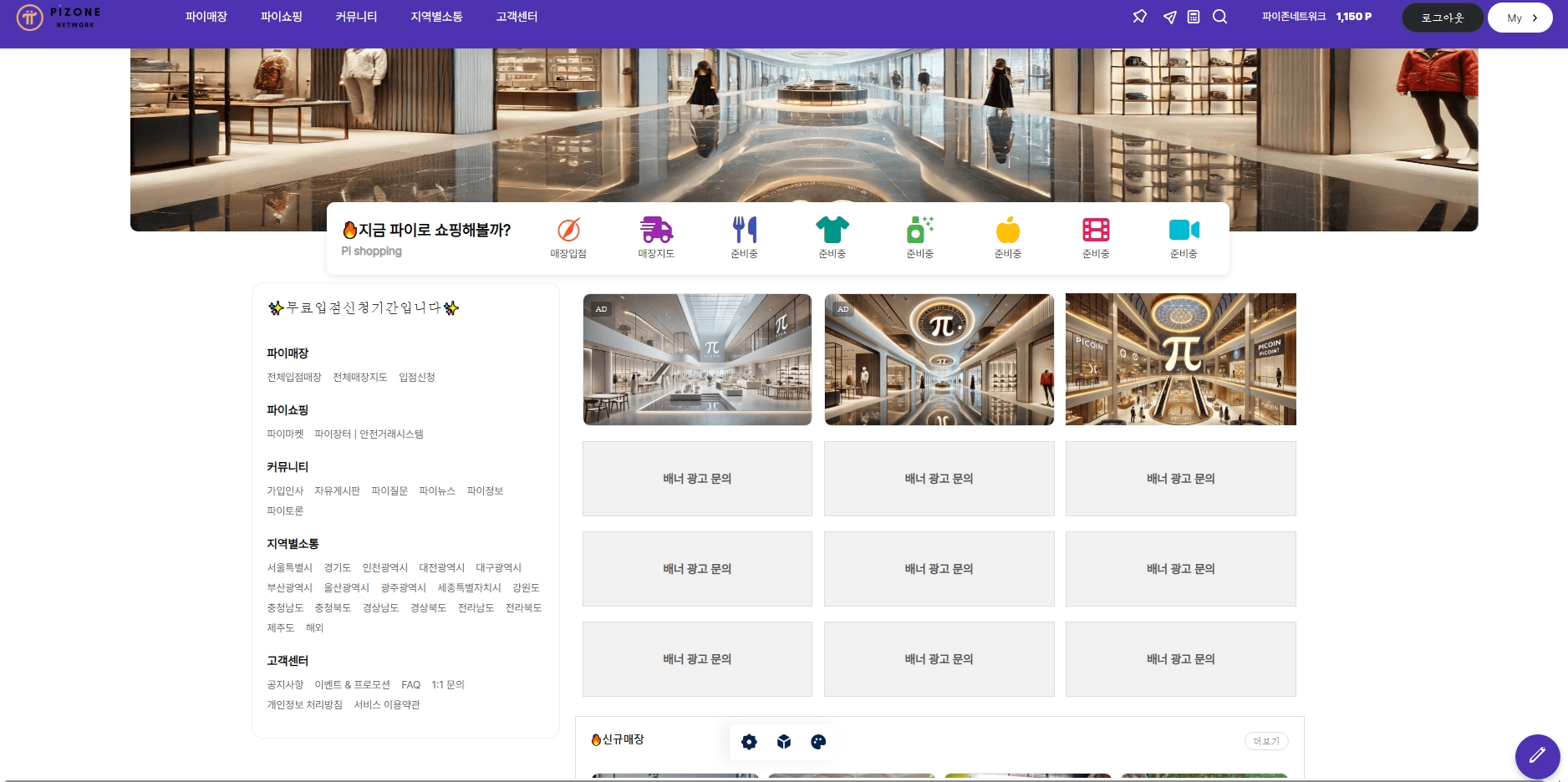The image size is (1568, 782).
Task: Select the green t-shirt category icon
Action: coord(832,230)
